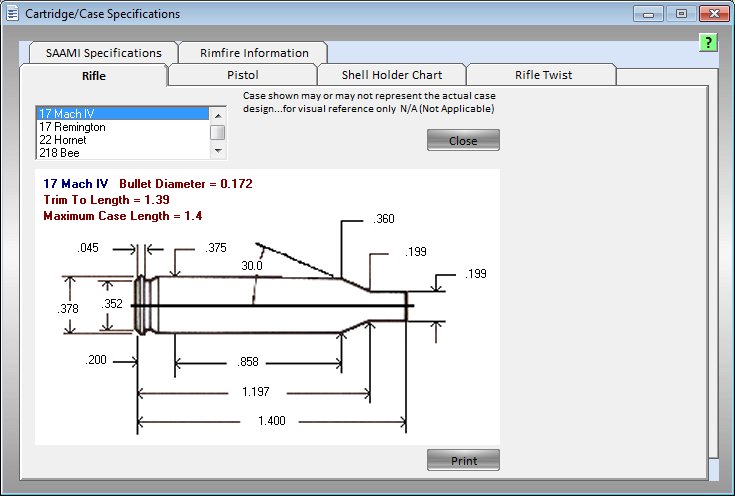The width and height of the screenshot is (735, 496).
Task: Open the Pistol tab
Action: [241, 75]
